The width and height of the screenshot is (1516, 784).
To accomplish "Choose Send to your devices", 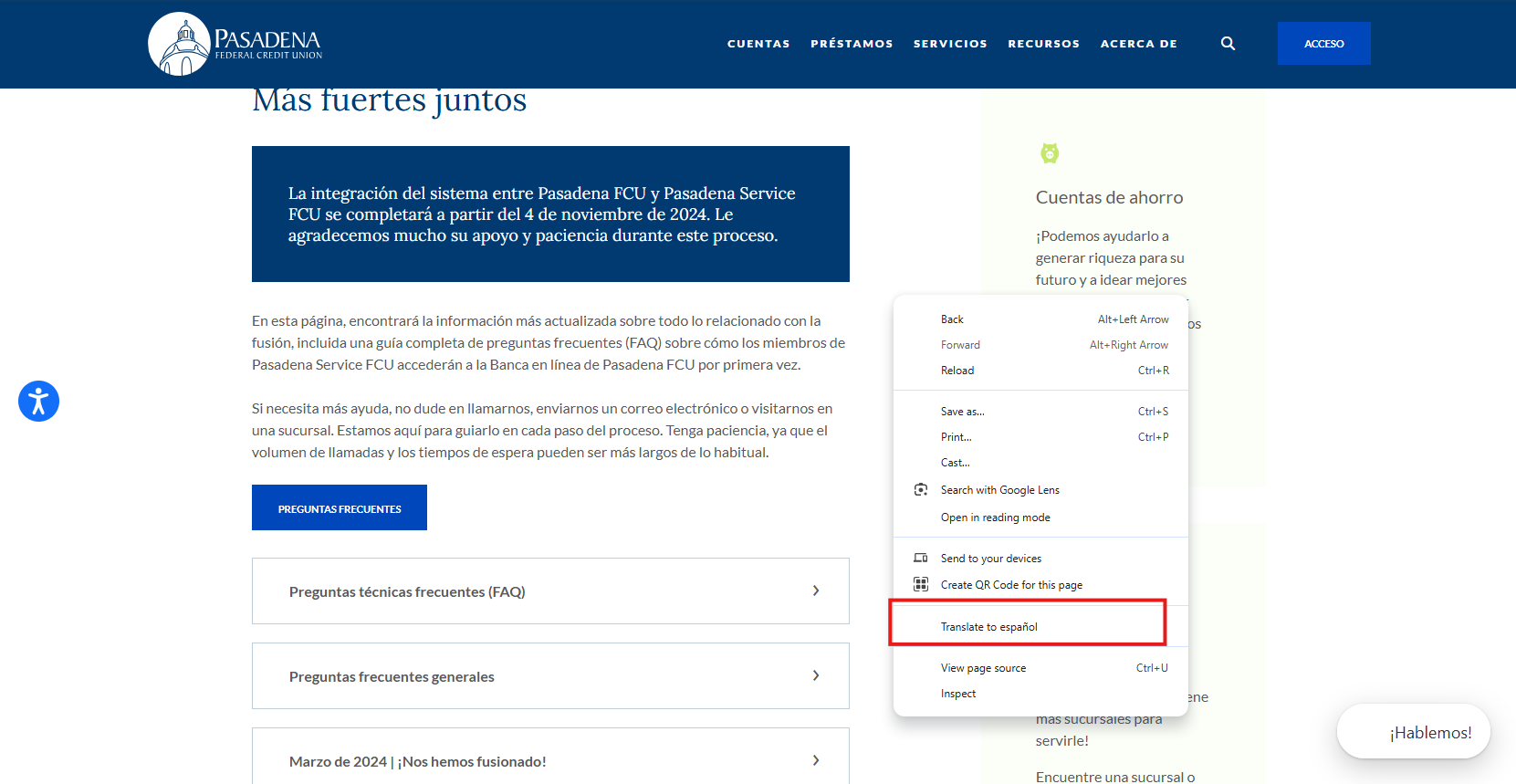I will point(1040,559).
